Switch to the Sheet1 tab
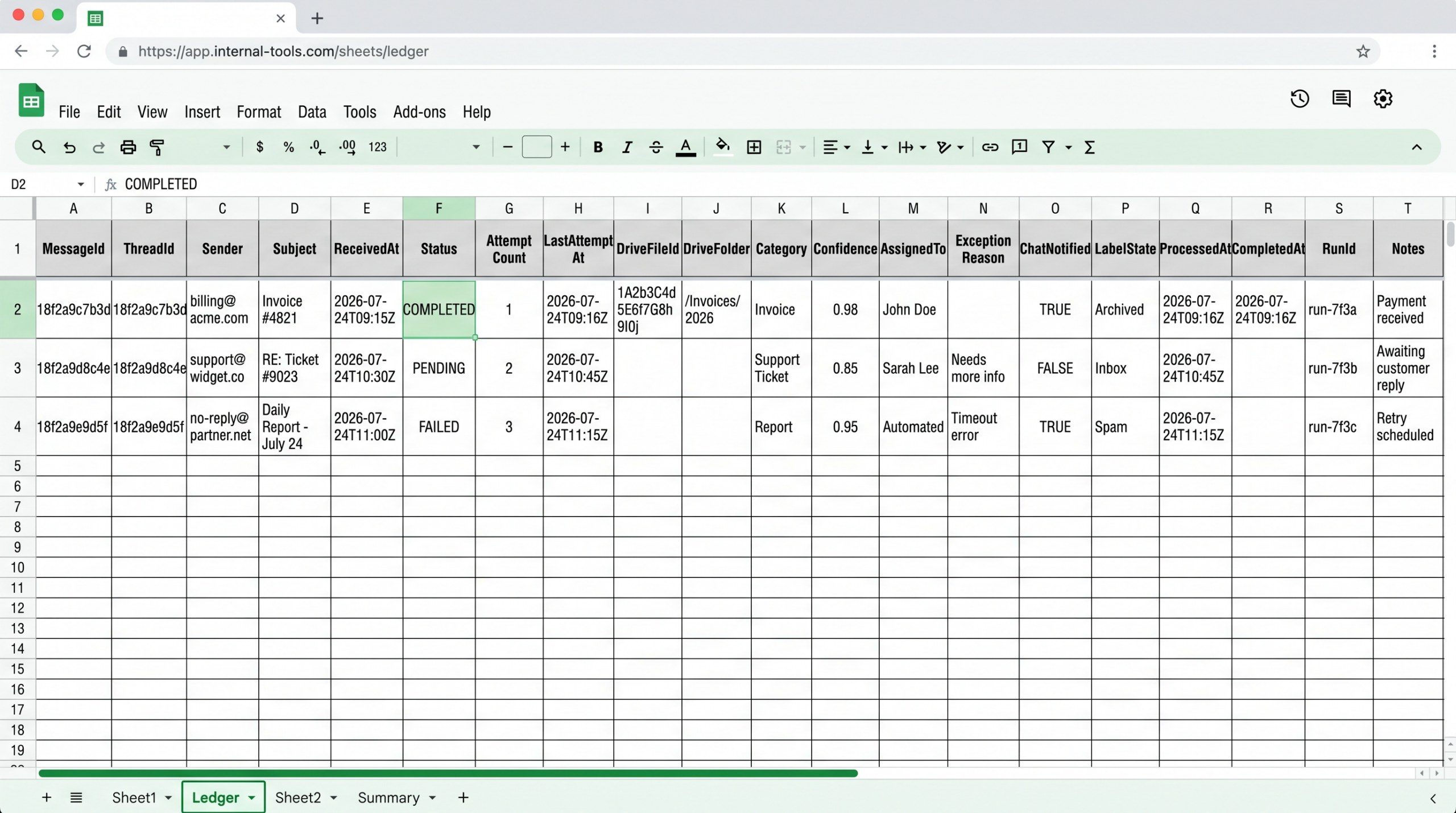This screenshot has height=813, width=1456. [134, 798]
